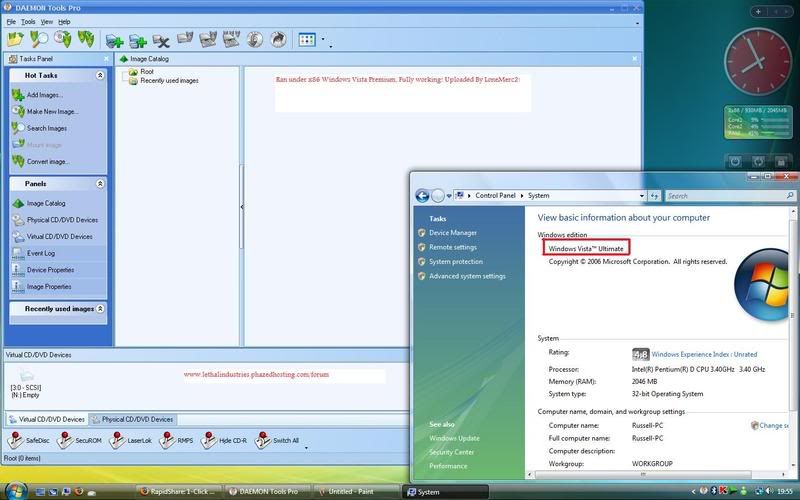Click Windows Update under See also
This screenshot has height=500, width=800.
click(454, 438)
